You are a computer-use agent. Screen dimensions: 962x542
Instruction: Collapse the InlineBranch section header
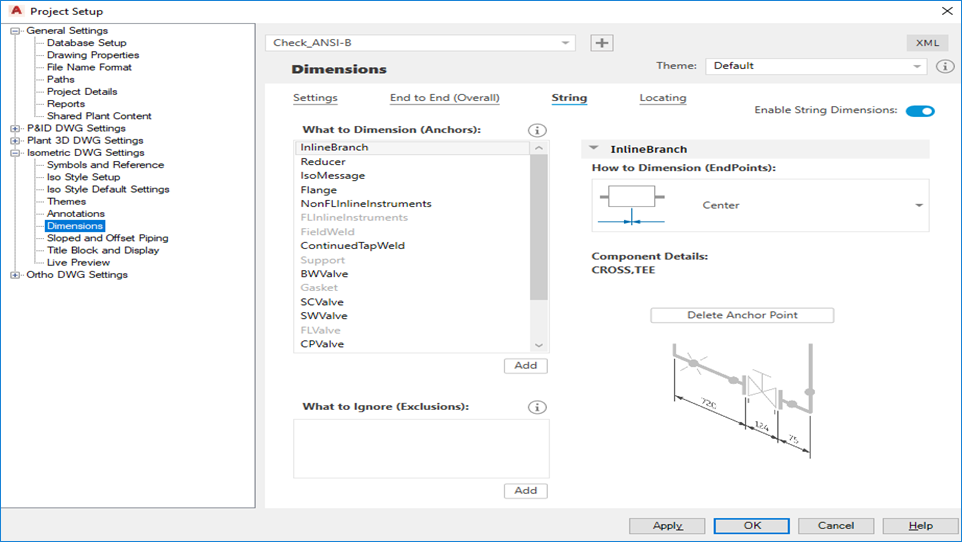[x=594, y=149]
